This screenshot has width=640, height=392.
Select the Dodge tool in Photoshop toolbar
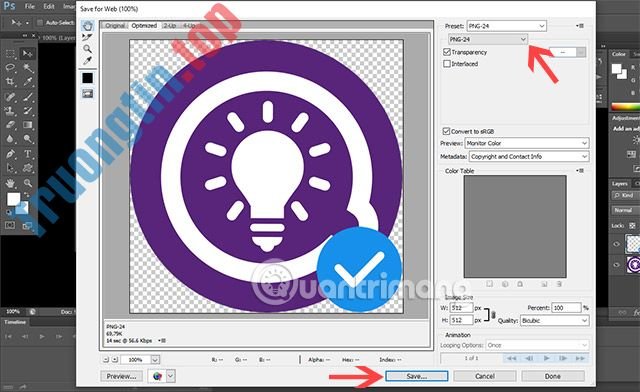pyautogui.click(x=27, y=139)
